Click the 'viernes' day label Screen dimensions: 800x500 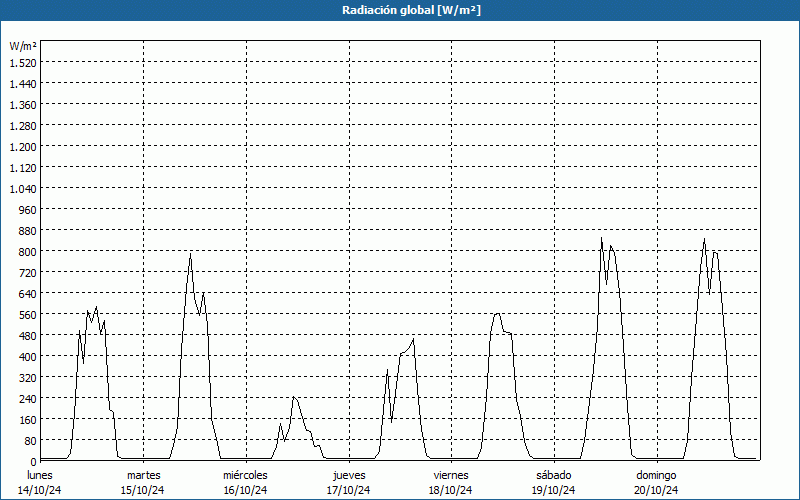tap(451, 475)
